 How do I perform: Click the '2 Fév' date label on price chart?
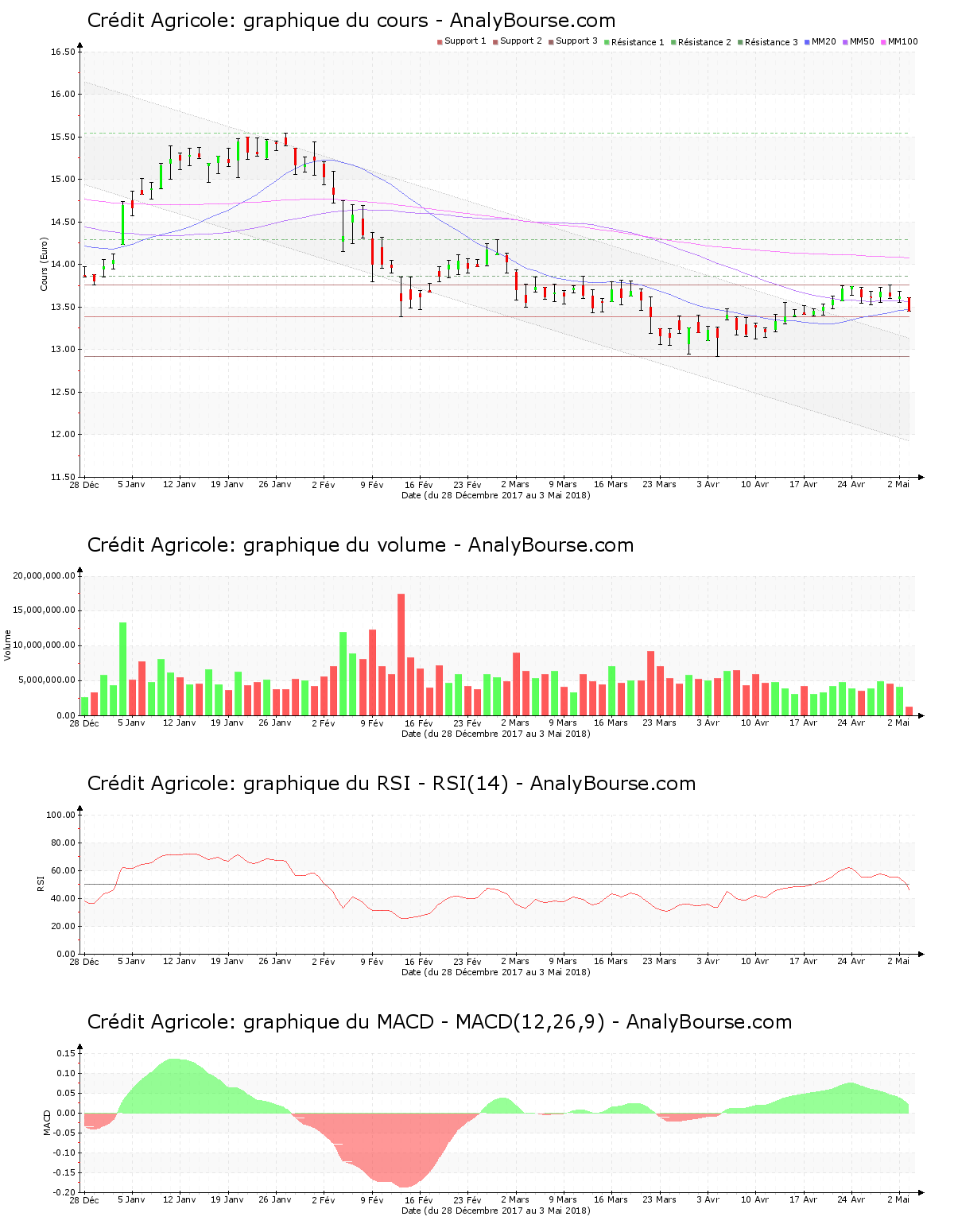pos(324,485)
